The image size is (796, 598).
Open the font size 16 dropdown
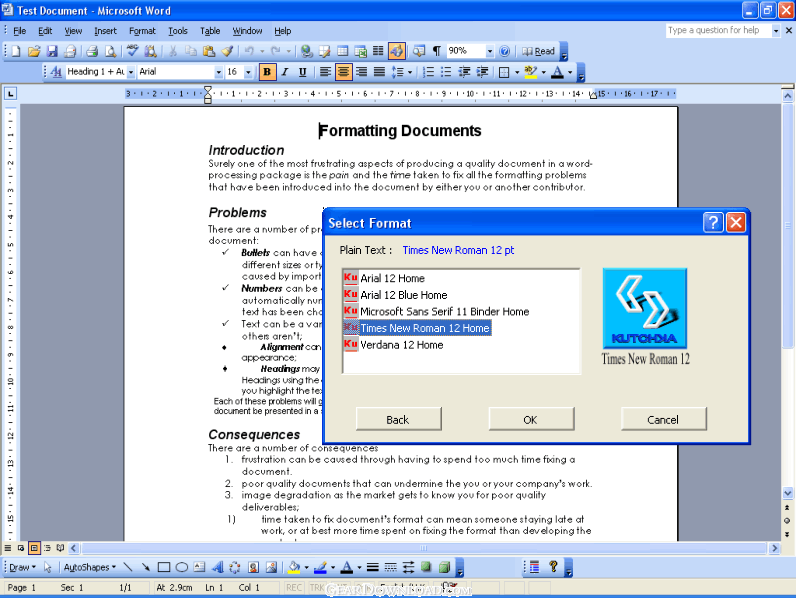(x=248, y=72)
